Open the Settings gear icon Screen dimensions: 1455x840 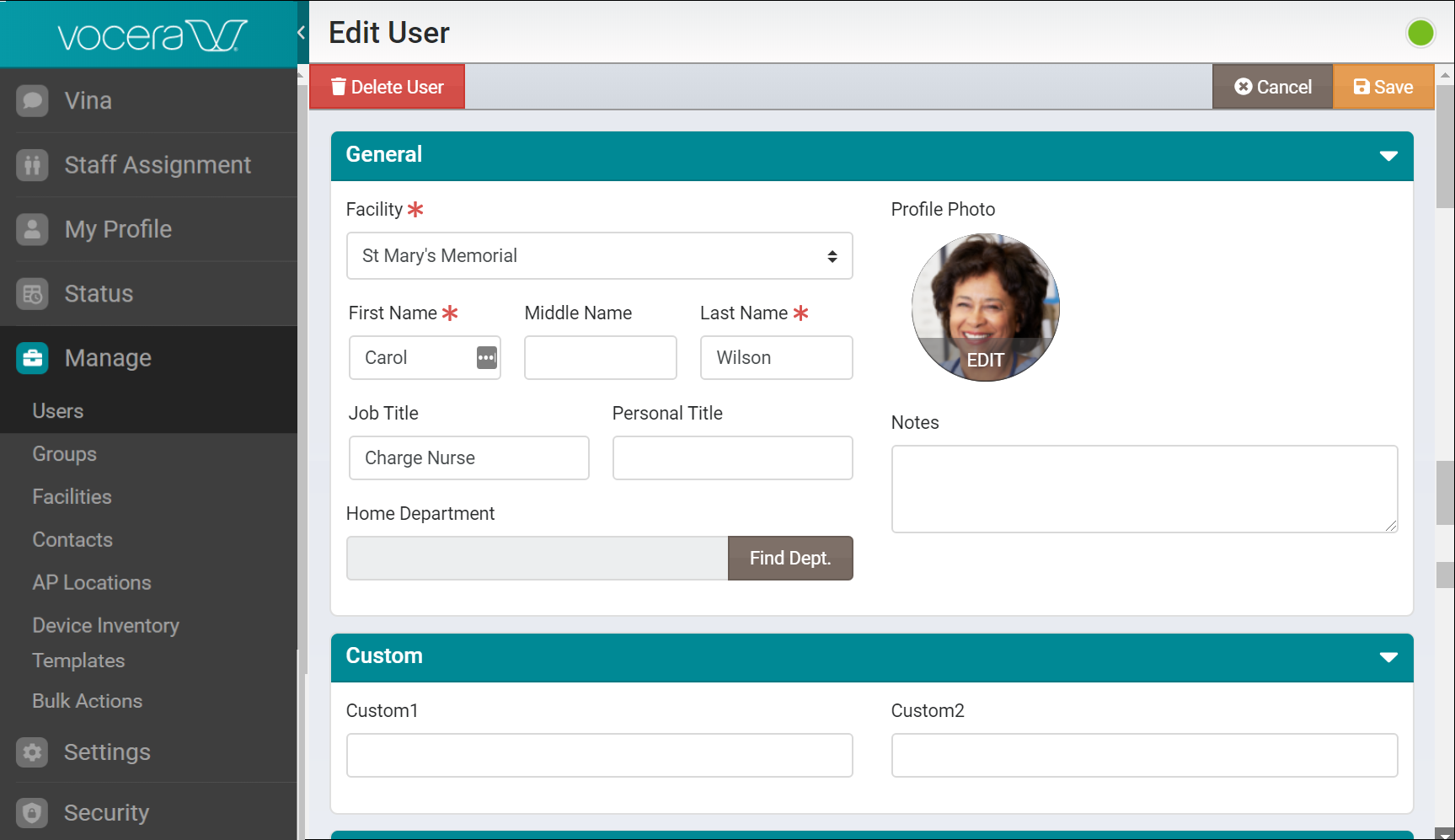tap(31, 752)
